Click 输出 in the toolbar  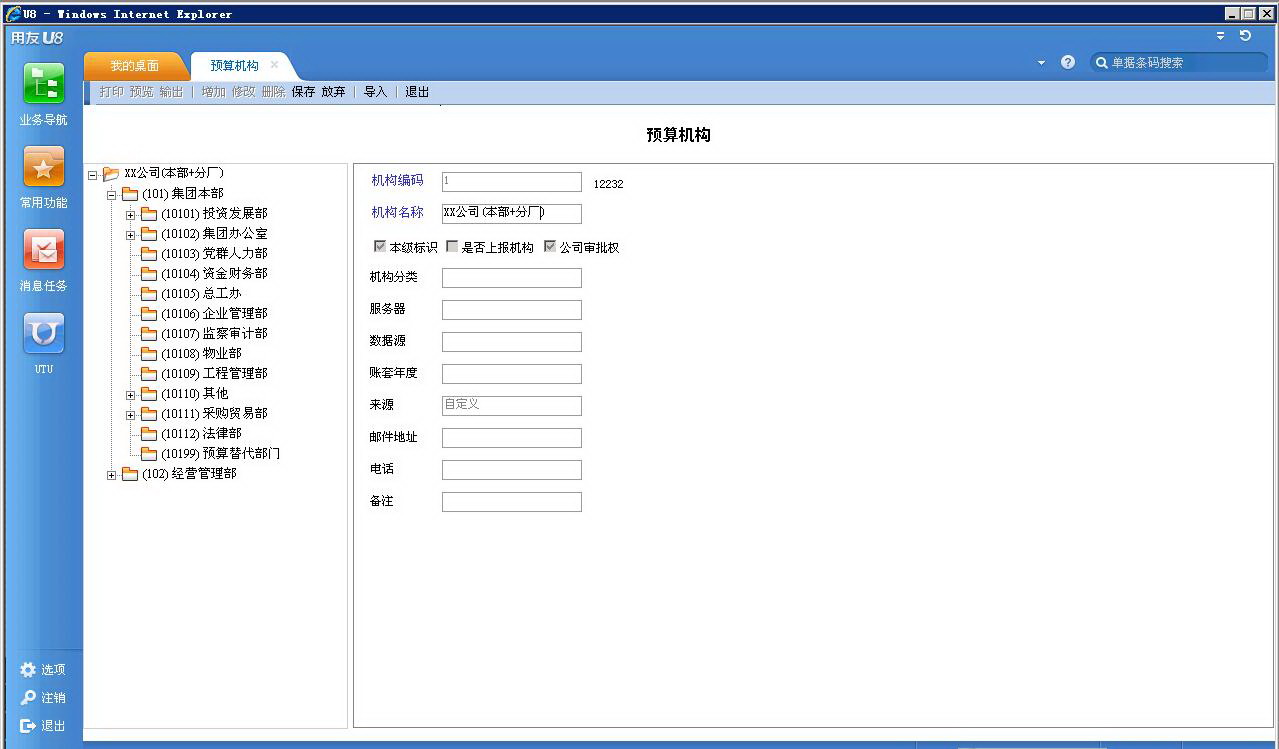click(x=171, y=92)
